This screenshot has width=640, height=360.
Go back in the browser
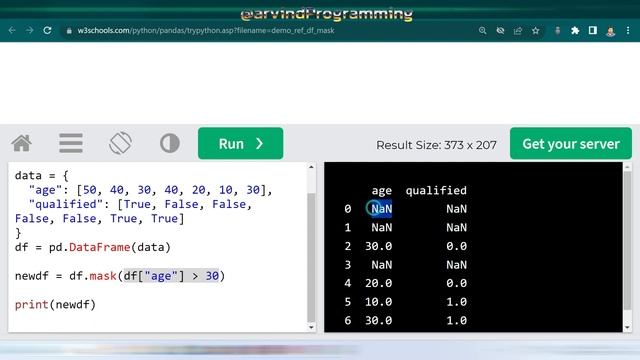(12, 30)
